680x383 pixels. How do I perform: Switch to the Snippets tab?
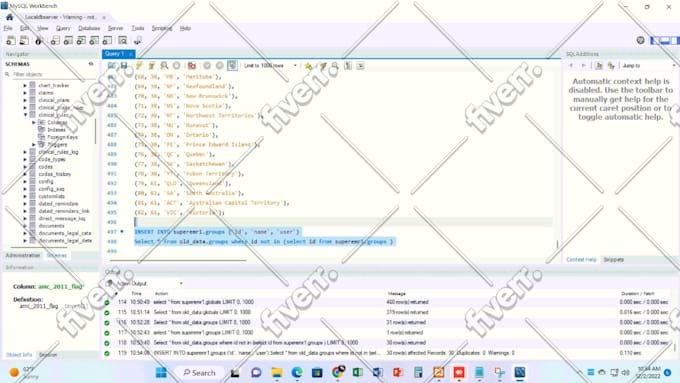point(613,260)
